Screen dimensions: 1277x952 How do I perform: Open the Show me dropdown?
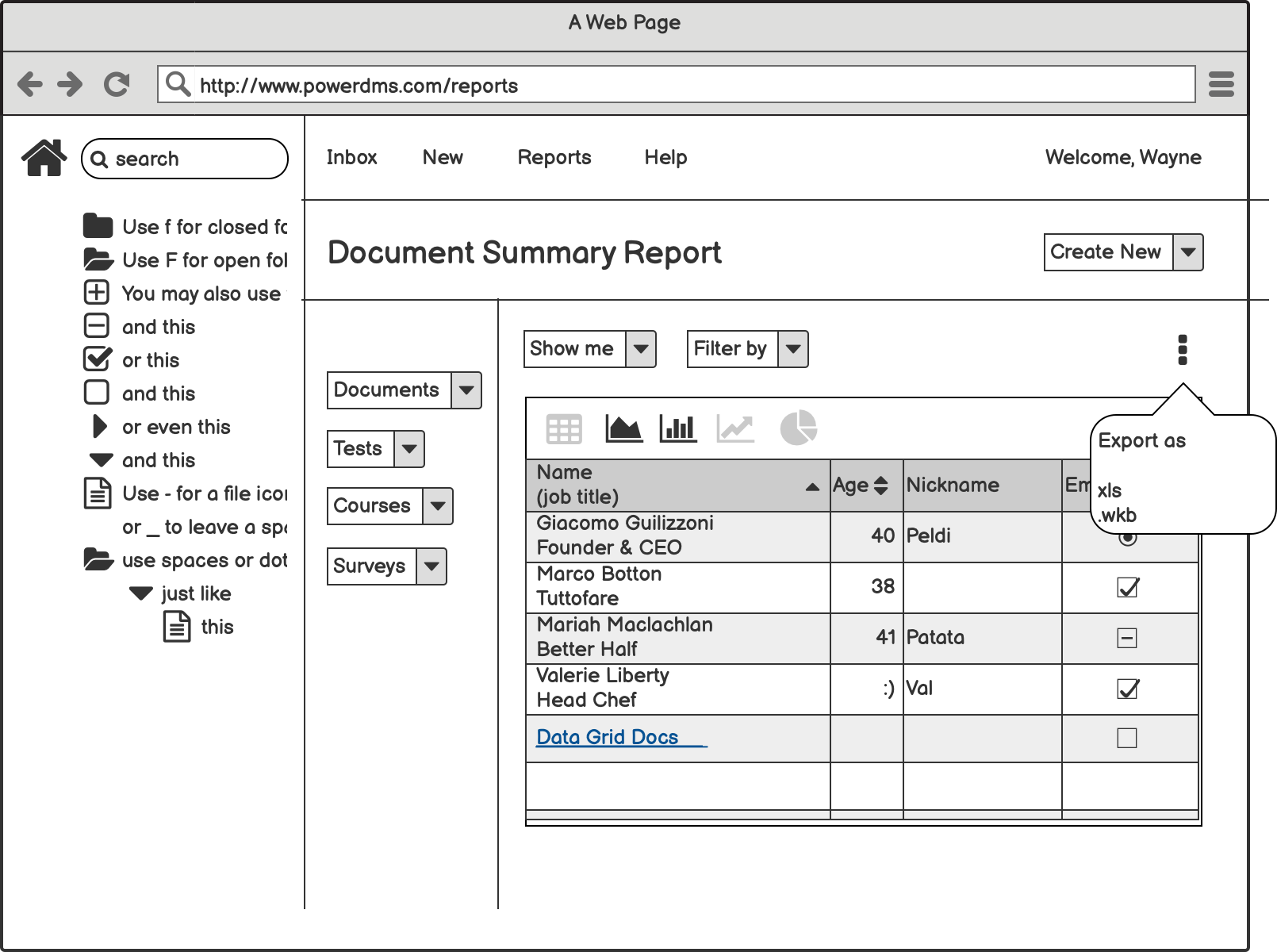pos(589,349)
